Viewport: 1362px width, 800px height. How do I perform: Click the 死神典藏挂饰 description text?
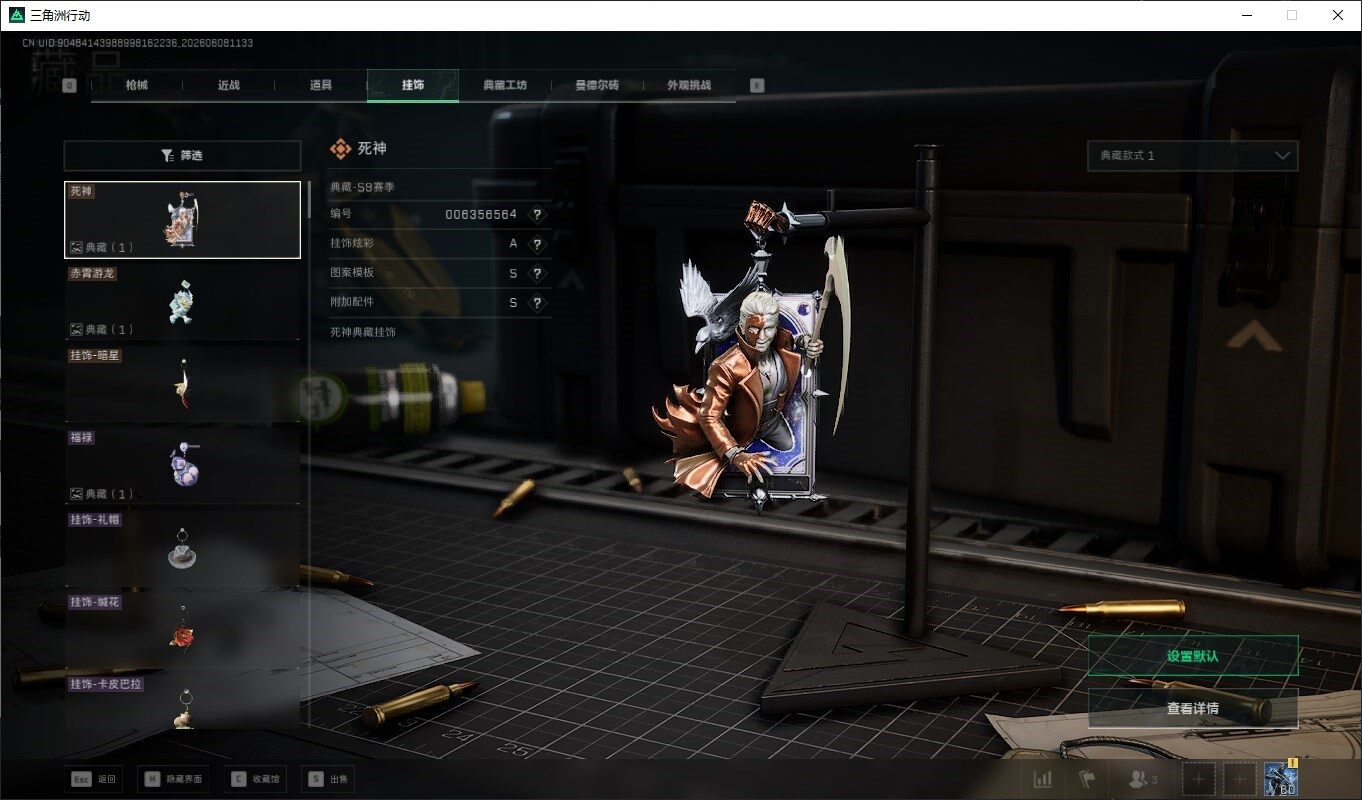[x=363, y=332]
